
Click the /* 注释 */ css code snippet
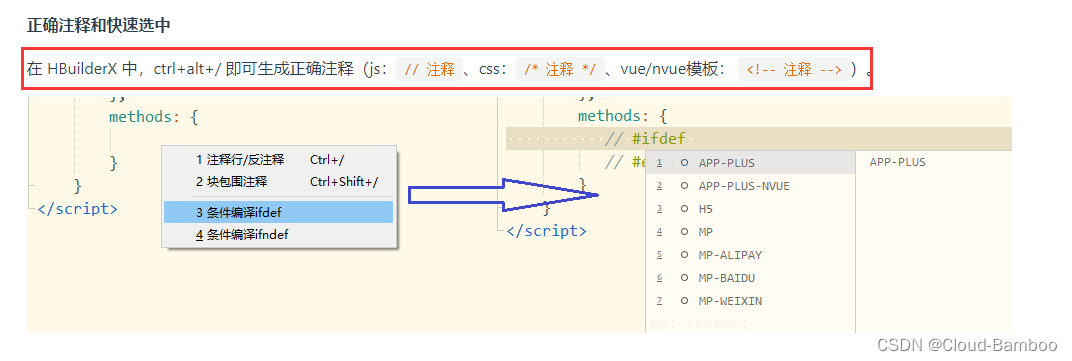pyautogui.click(x=560, y=70)
